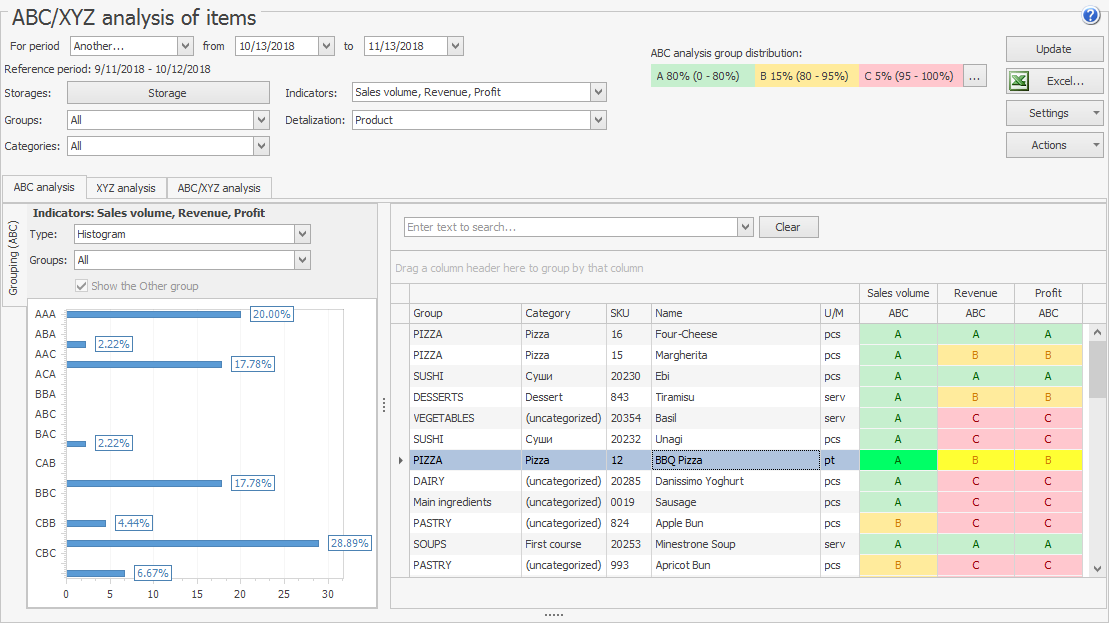The image size is (1109, 623).
Task: Click the blue help question mark icon
Action: [x=1090, y=16]
